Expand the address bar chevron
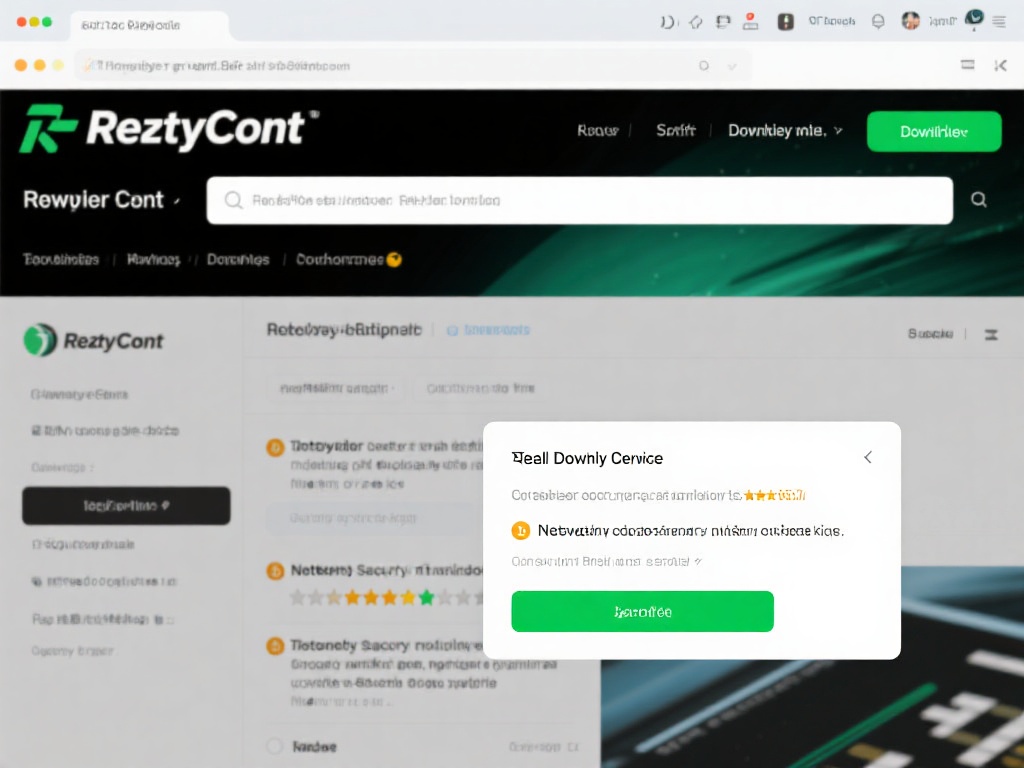This screenshot has width=1024, height=768. point(732,66)
